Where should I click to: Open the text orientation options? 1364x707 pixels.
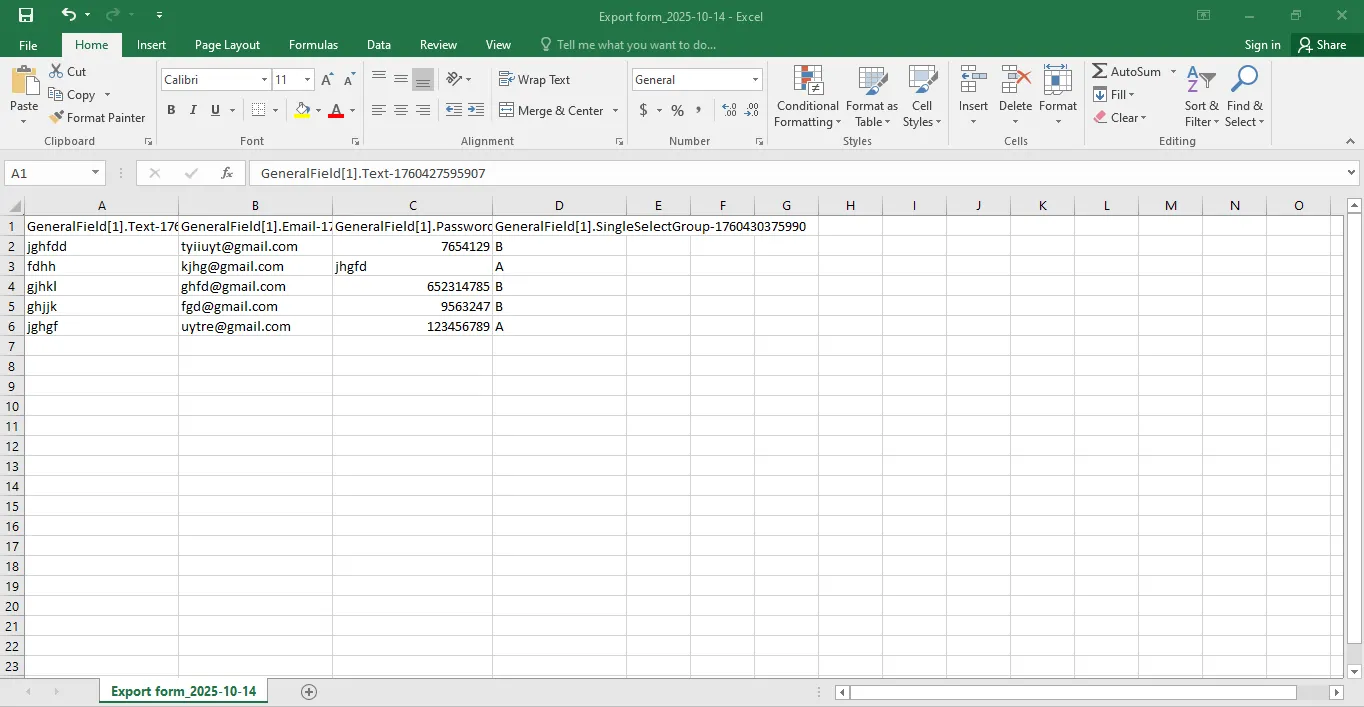tap(458, 79)
